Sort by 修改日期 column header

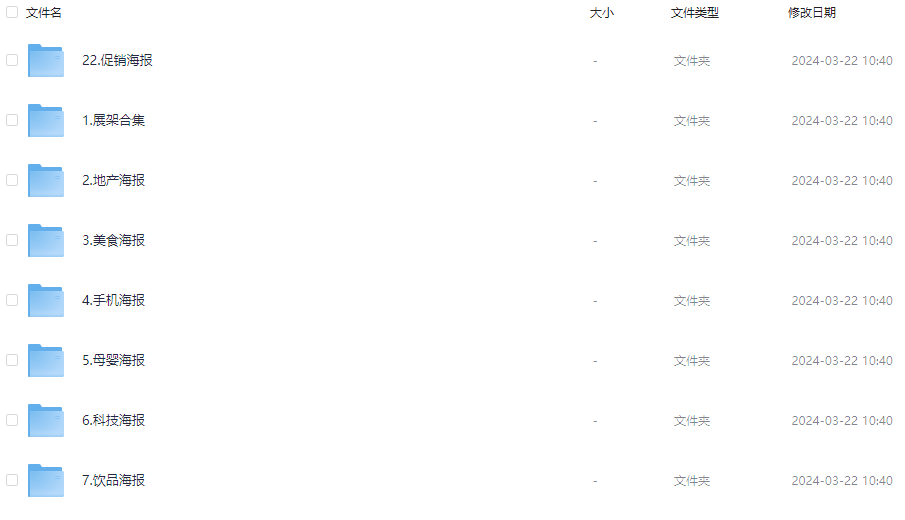(811, 13)
